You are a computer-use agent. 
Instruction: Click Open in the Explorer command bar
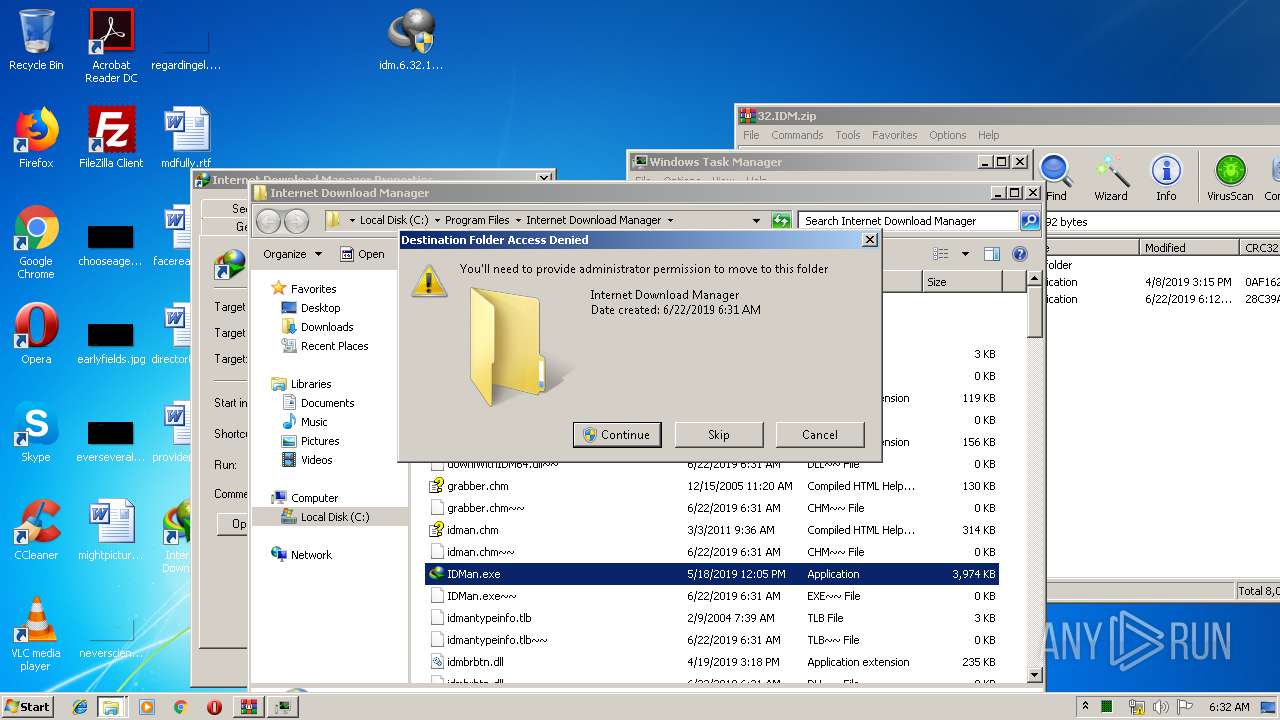(362, 254)
